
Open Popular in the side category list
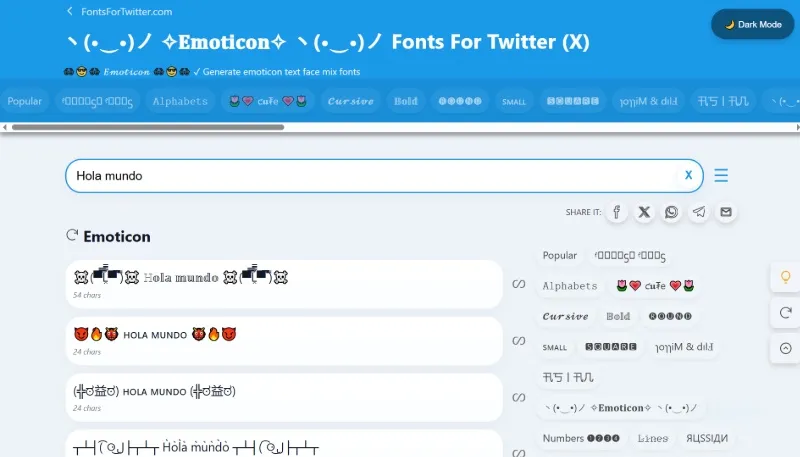[560, 255]
